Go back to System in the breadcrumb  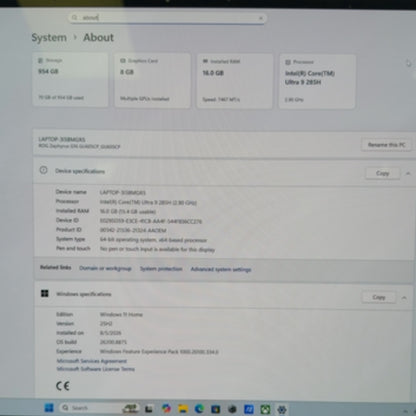[x=49, y=37]
